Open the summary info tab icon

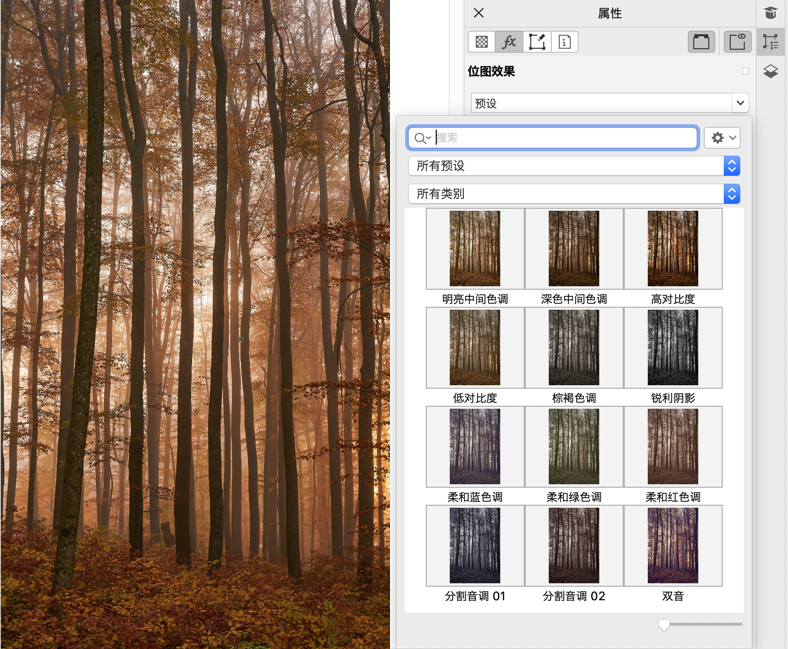pyautogui.click(x=565, y=42)
